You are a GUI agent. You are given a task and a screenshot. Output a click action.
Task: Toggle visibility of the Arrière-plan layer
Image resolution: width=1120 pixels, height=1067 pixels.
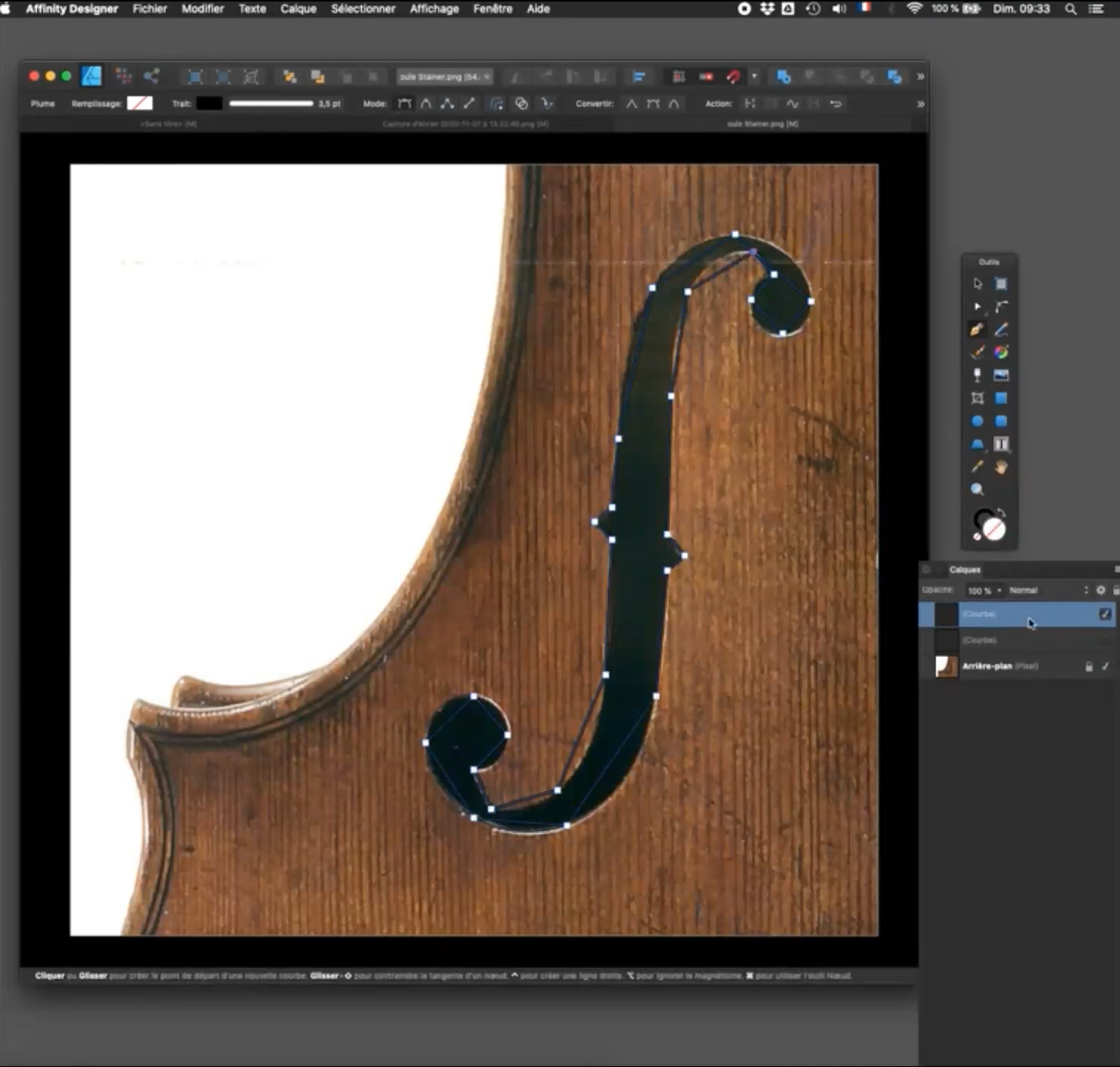1106,666
